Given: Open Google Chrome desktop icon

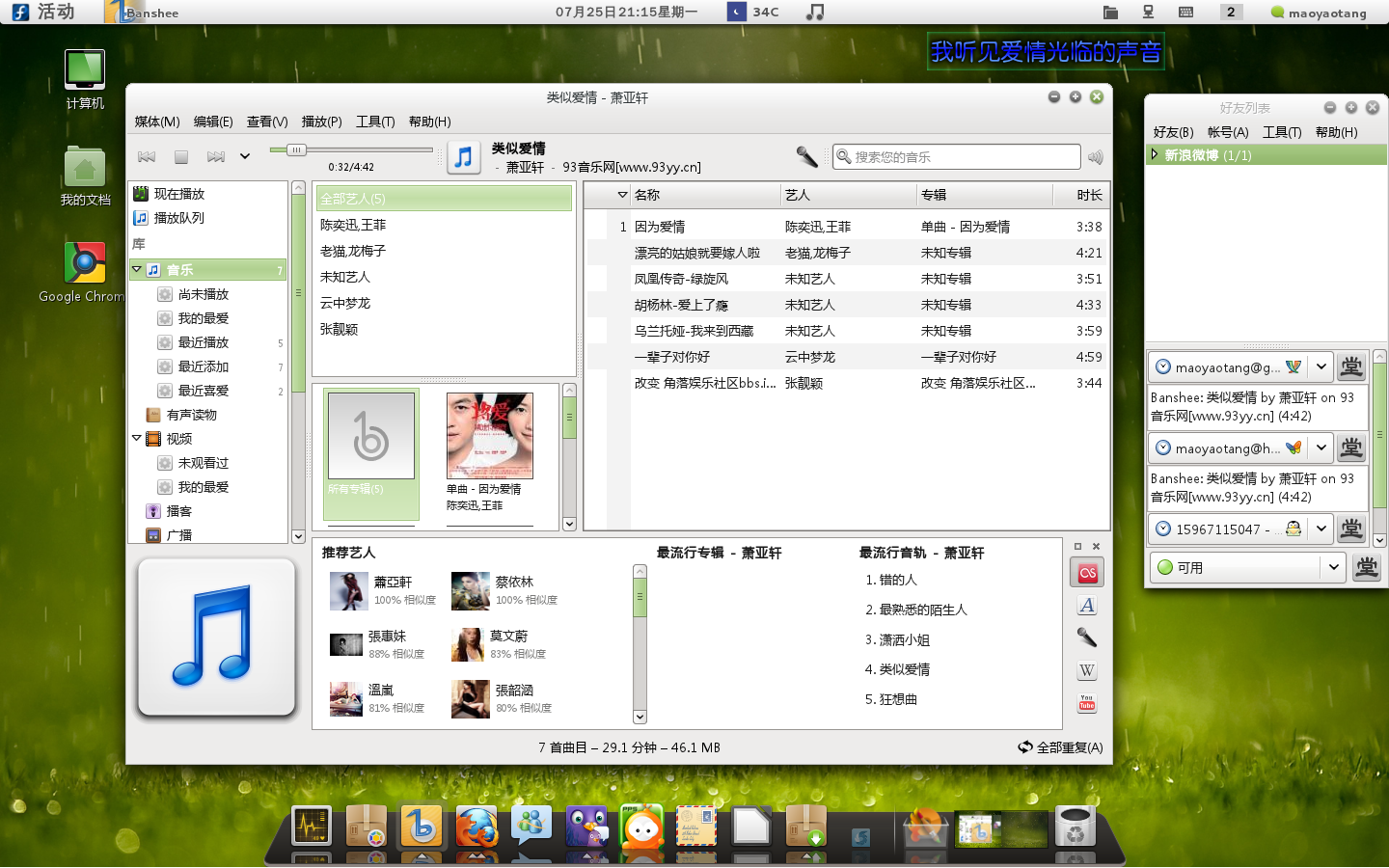Looking at the screenshot, I should click(85, 270).
